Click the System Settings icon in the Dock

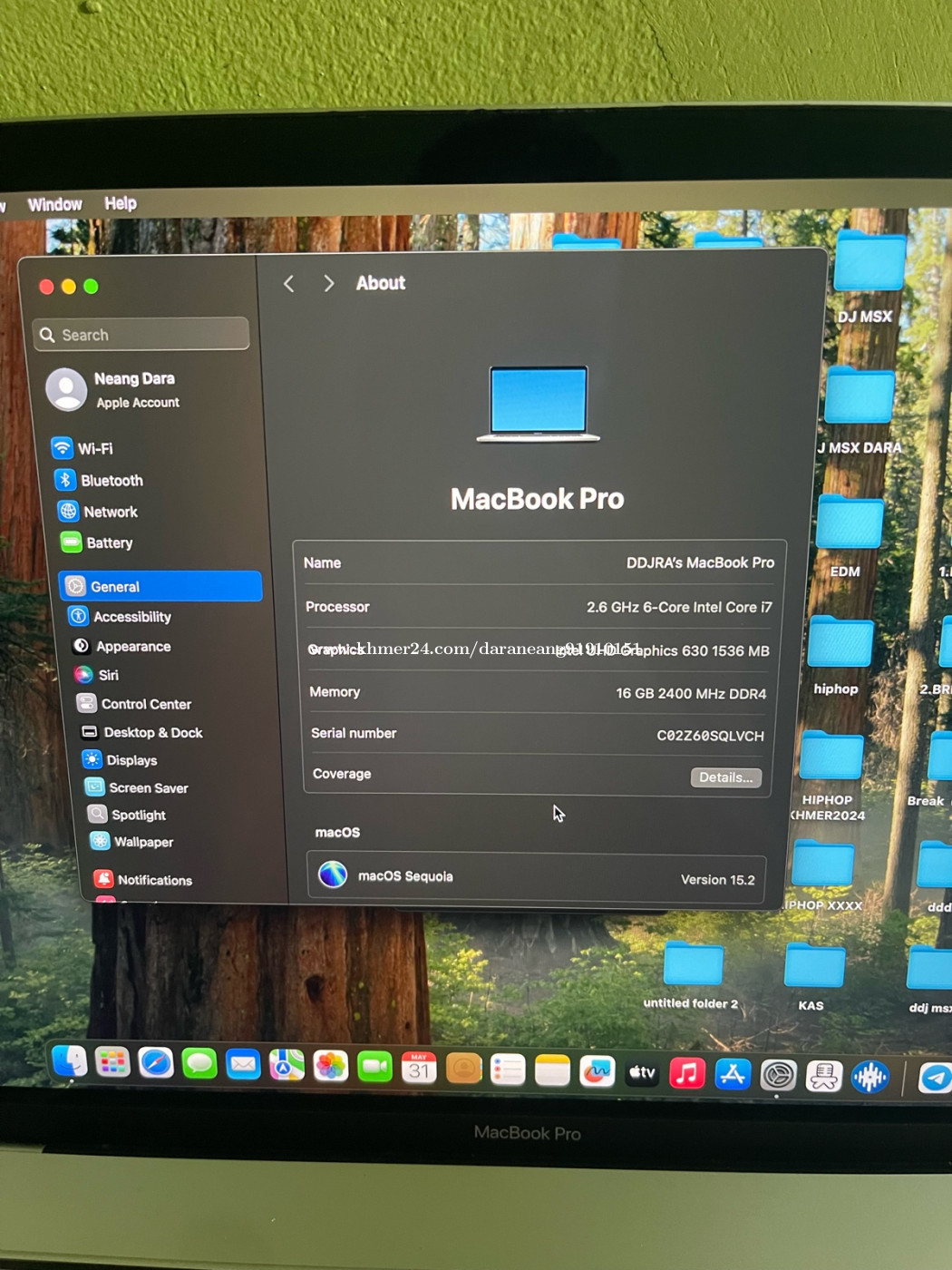tap(778, 1076)
